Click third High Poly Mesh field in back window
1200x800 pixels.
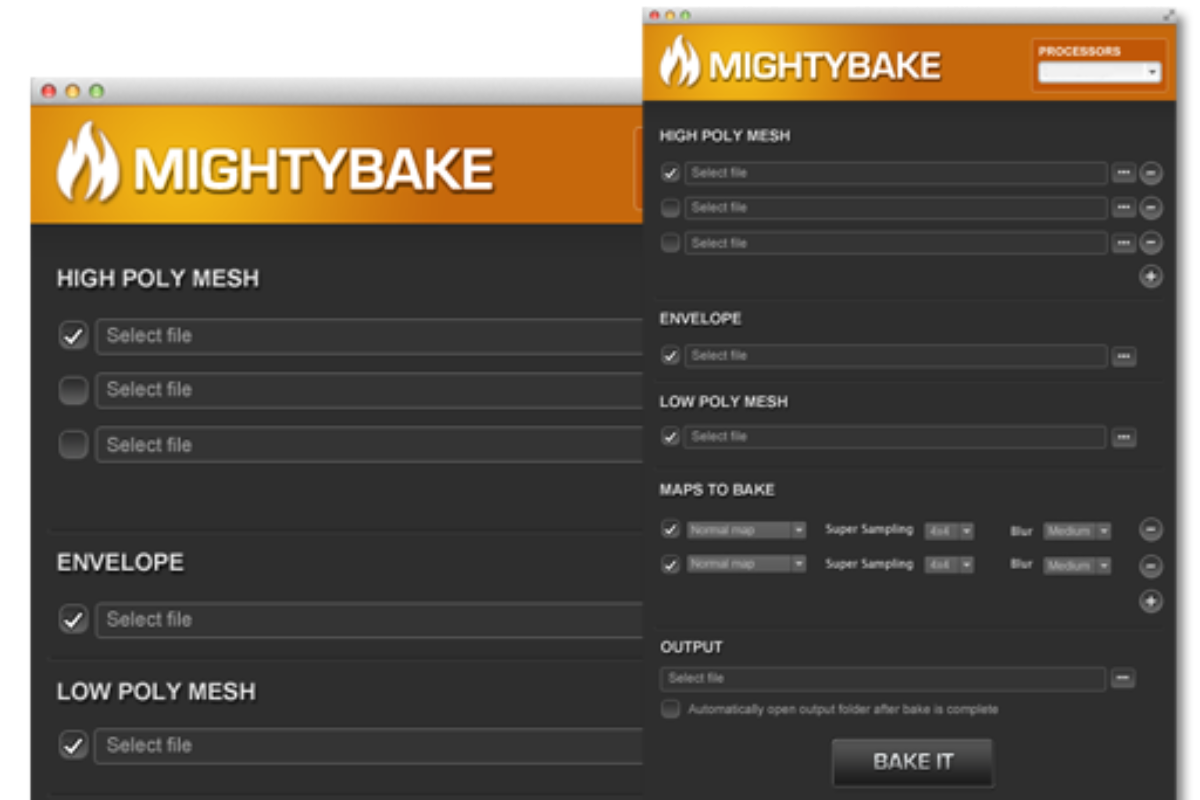[x=369, y=444]
